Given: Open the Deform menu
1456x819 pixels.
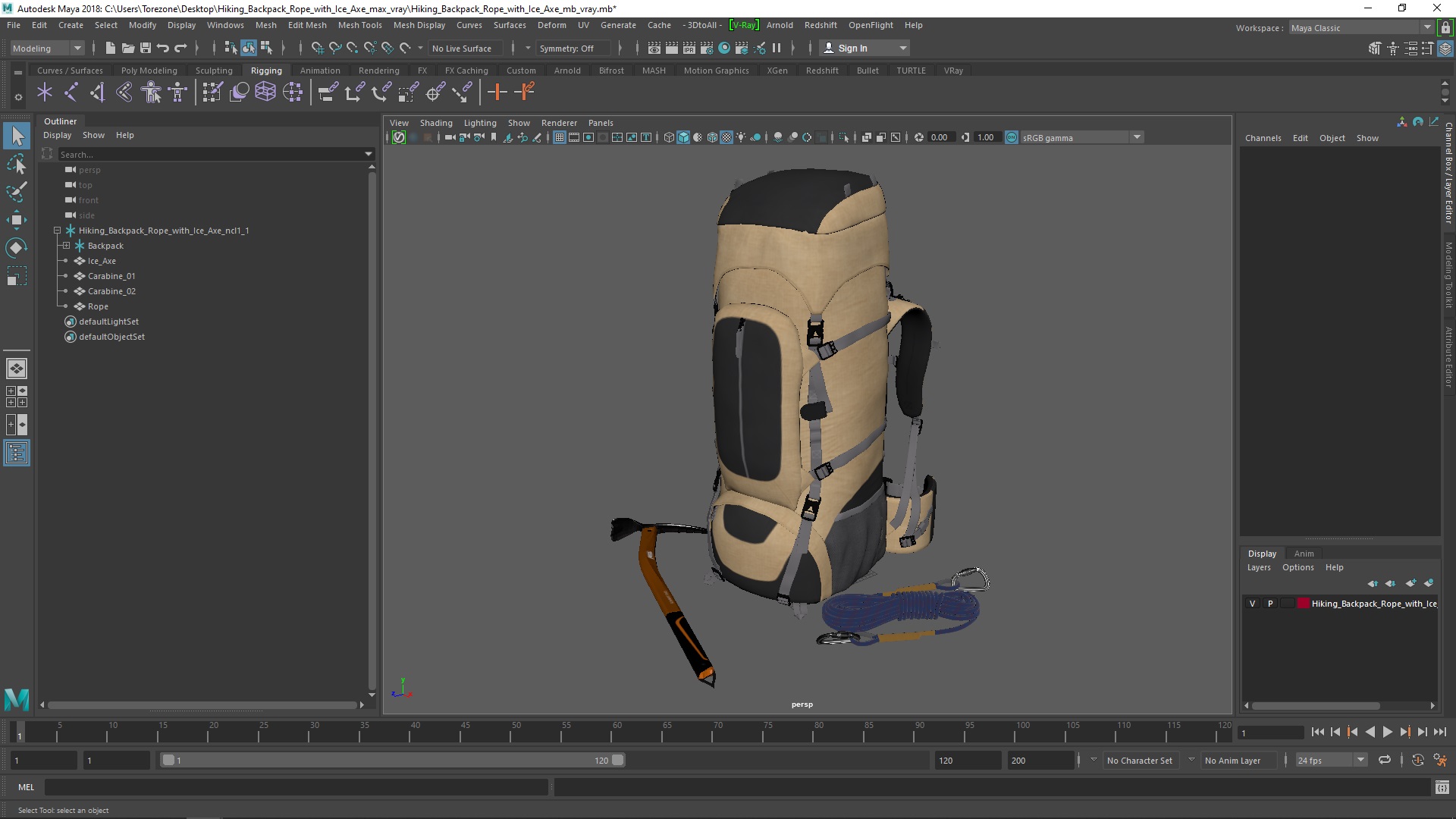Looking at the screenshot, I should pos(551,25).
